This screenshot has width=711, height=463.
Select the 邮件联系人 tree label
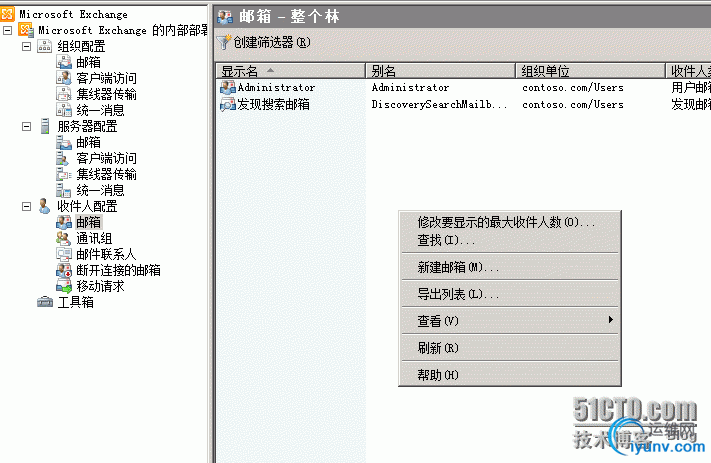coord(106,254)
